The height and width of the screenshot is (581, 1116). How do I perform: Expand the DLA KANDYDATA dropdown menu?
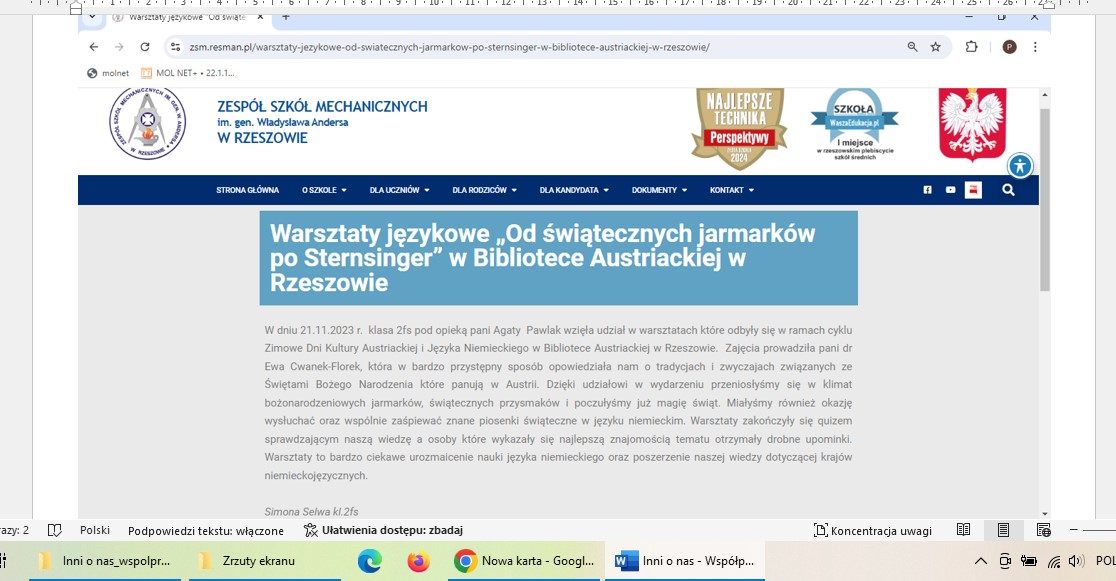pos(574,190)
